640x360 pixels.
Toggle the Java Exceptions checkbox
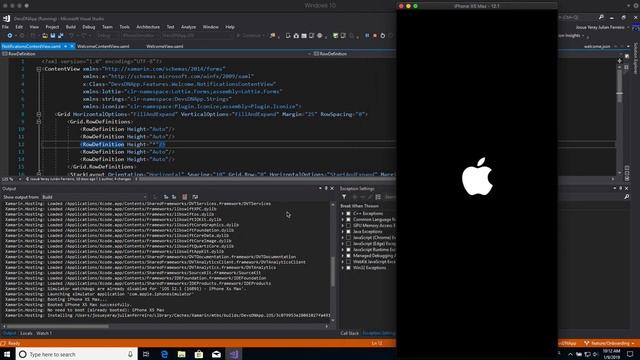[348, 231]
